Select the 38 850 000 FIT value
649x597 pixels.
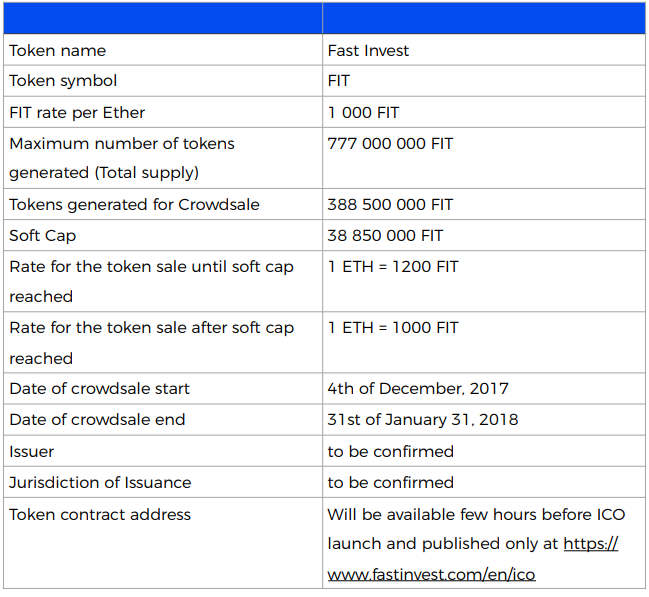pos(385,236)
